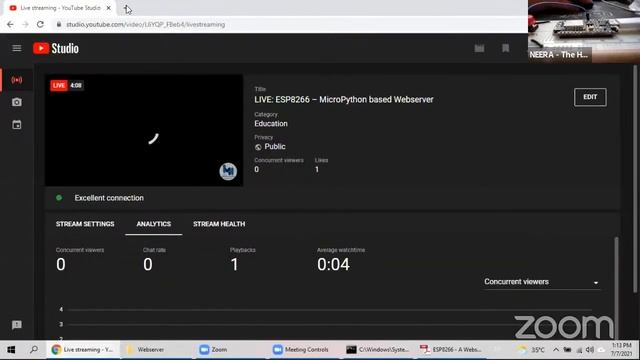The height and width of the screenshot is (360, 640).
Task: Open a new browser tab
Action: pyautogui.click(x=127, y=8)
